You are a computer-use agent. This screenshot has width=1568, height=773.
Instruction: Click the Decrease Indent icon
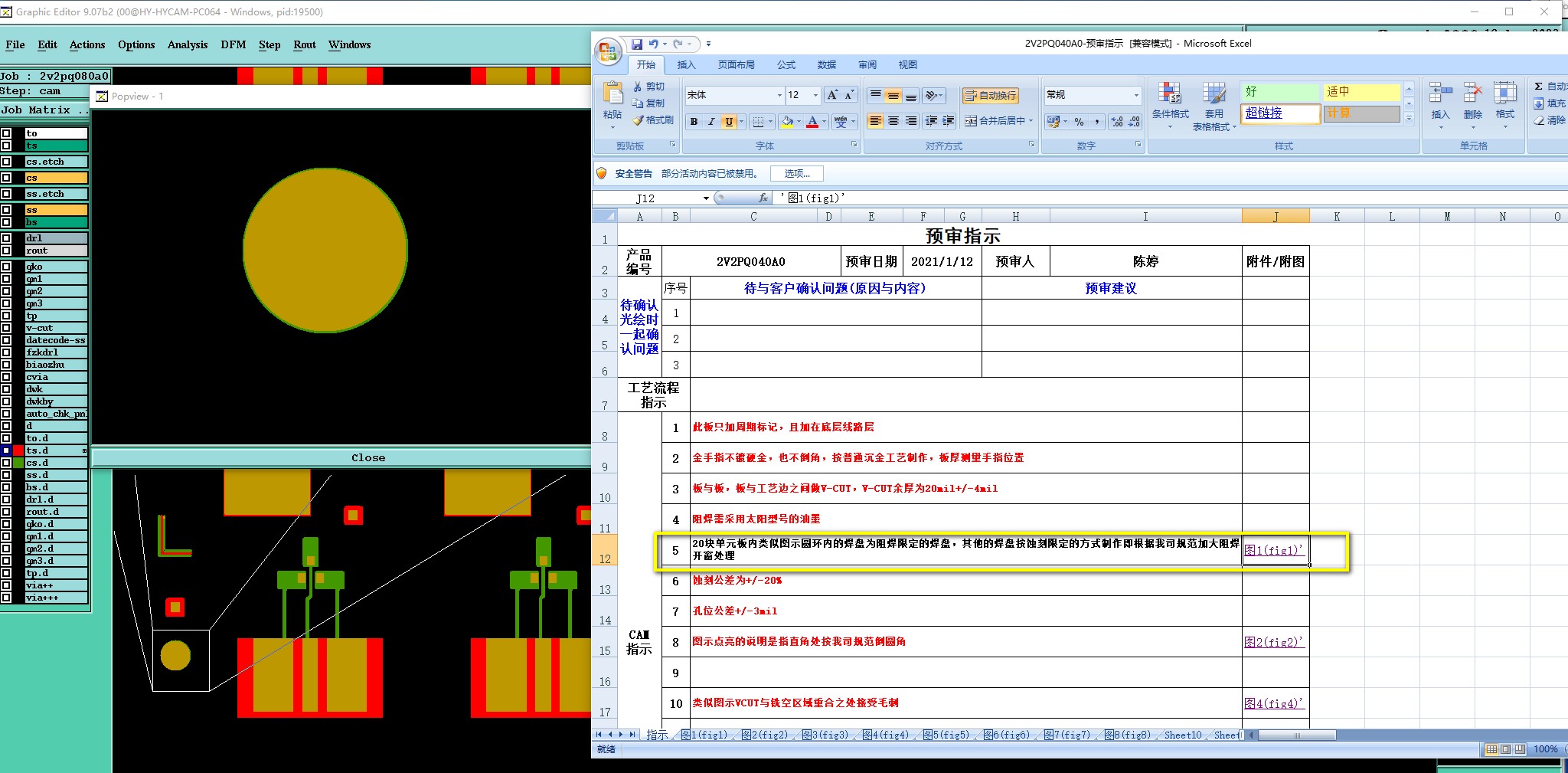(x=931, y=121)
